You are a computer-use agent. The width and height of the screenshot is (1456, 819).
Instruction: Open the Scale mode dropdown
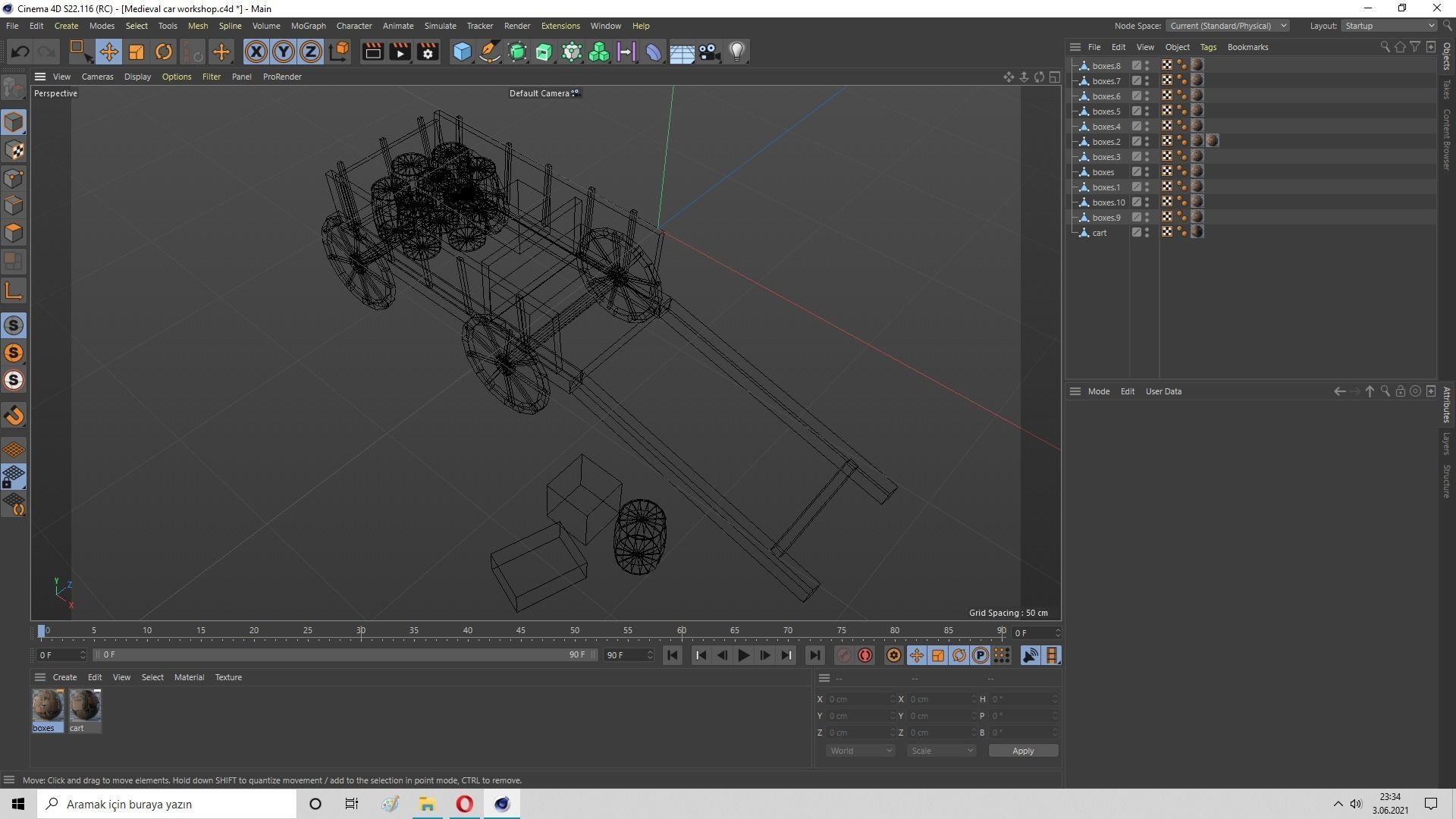[x=941, y=751]
